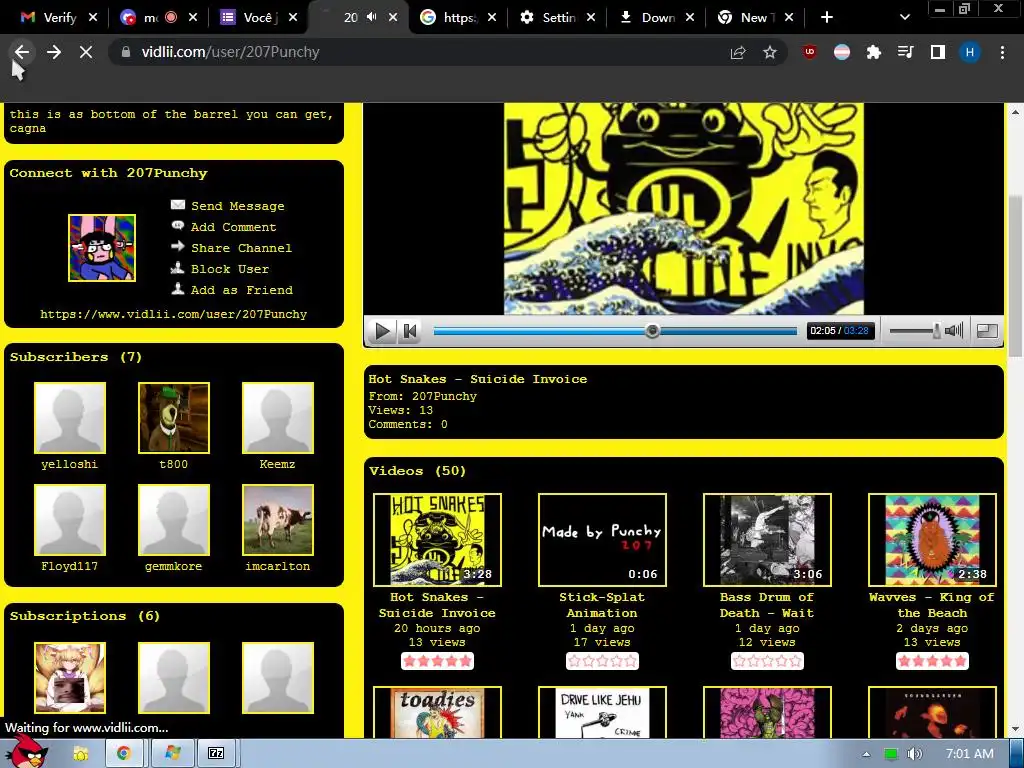1024x768 pixels.
Task: Open Hot Snakes Suicide Invoice thumbnail
Action: [x=438, y=540]
